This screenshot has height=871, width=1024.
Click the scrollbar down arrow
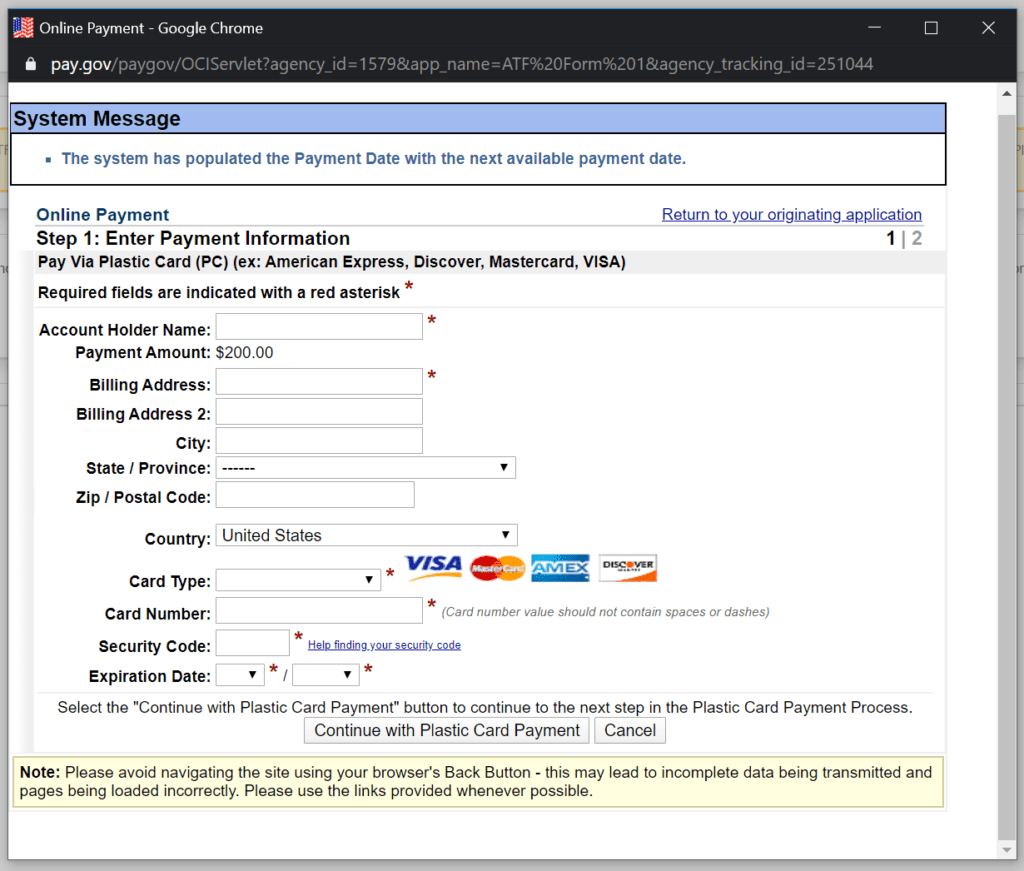(1006, 850)
